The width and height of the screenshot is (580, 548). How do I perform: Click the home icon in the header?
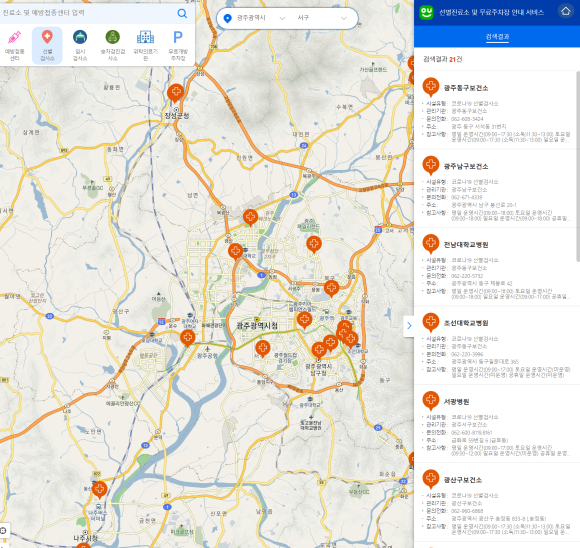pos(566,11)
